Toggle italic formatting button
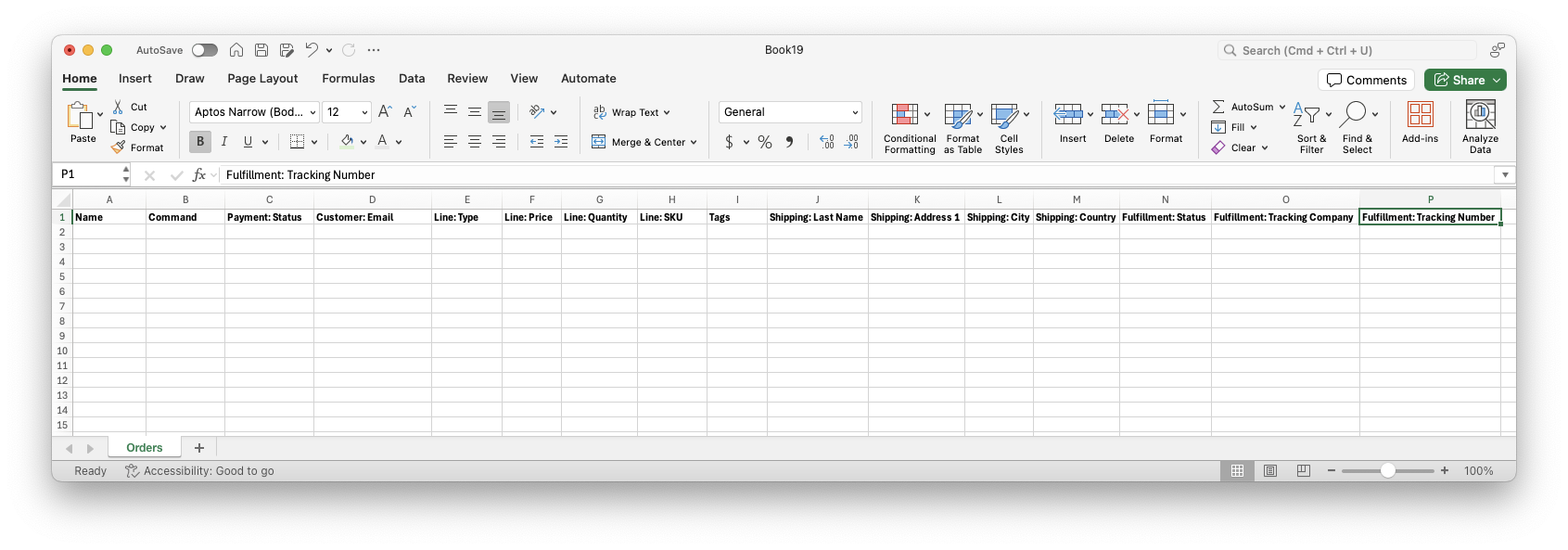The height and width of the screenshot is (550, 1568). [223, 142]
